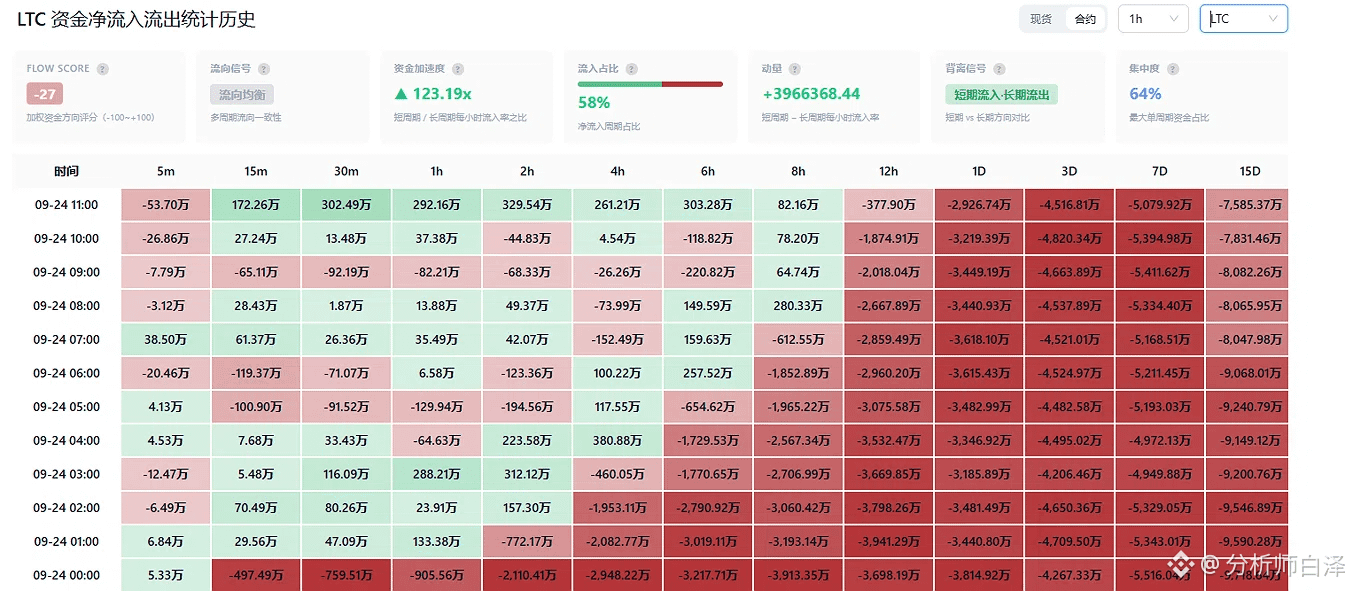Click help icon beside 动量

[795, 69]
